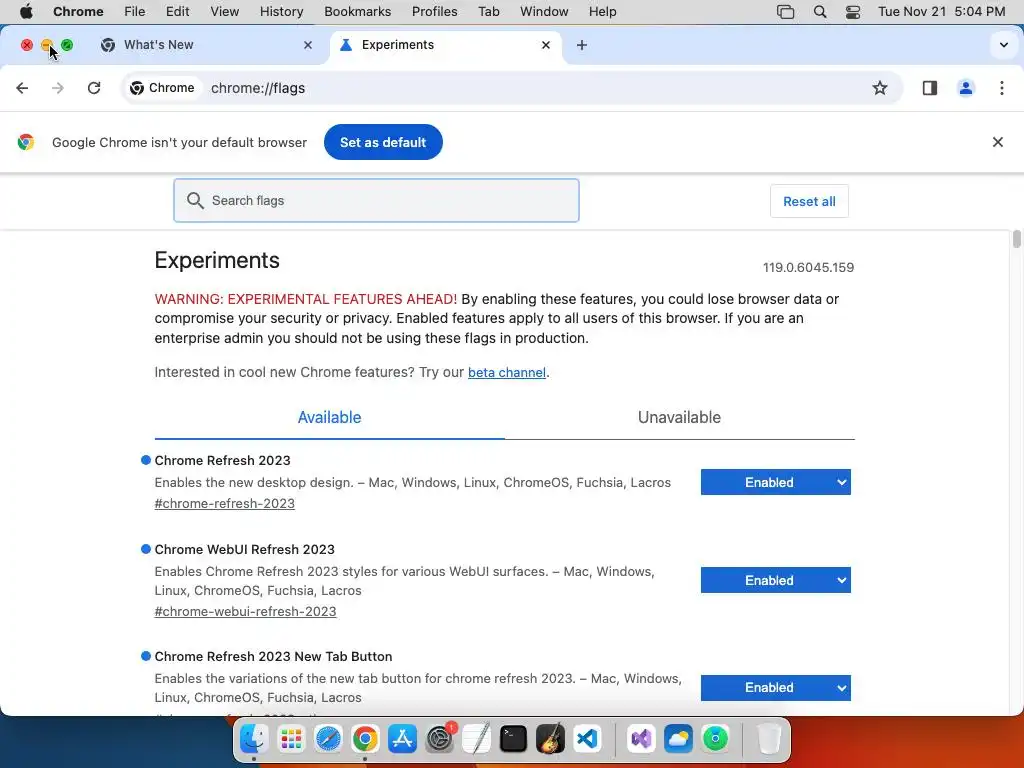Open New Tab Button flag Enabled dropdown
The image size is (1024, 768).
(x=775, y=688)
